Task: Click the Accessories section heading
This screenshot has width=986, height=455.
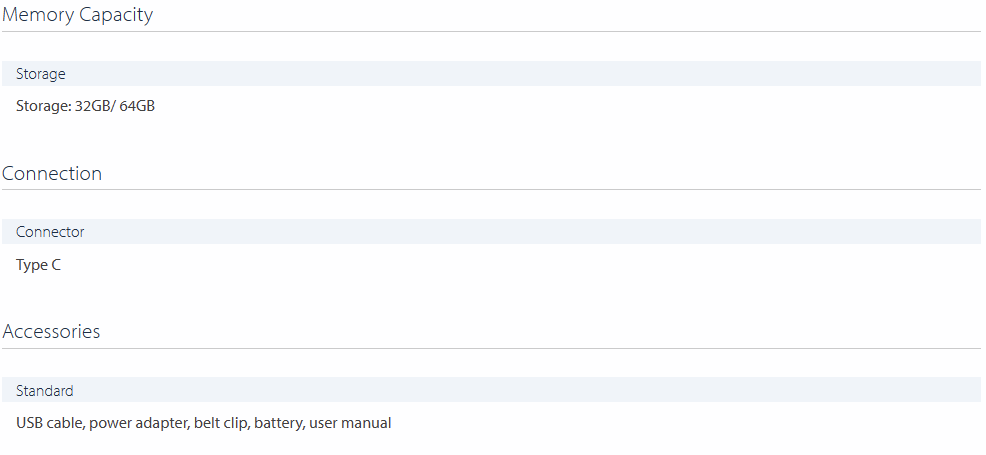Action: [x=51, y=331]
